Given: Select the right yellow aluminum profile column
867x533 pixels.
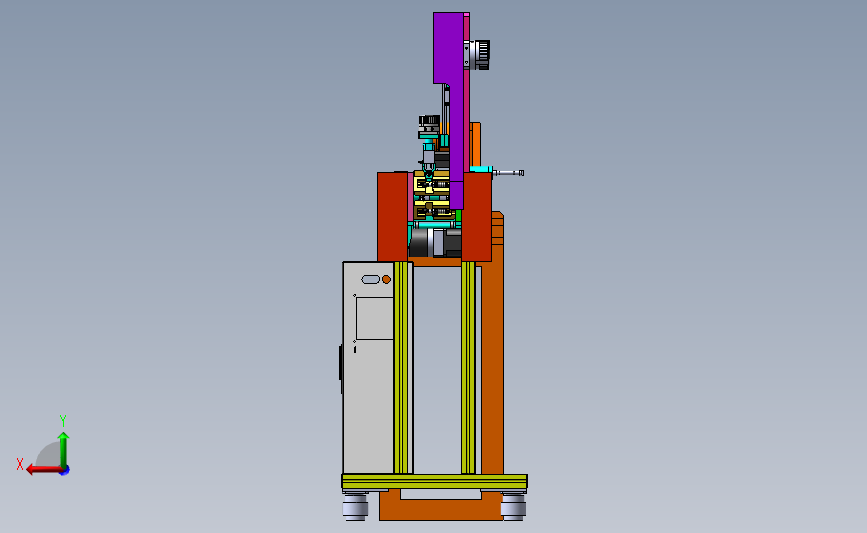Looking at the screenshot, I should coord(468,368).
